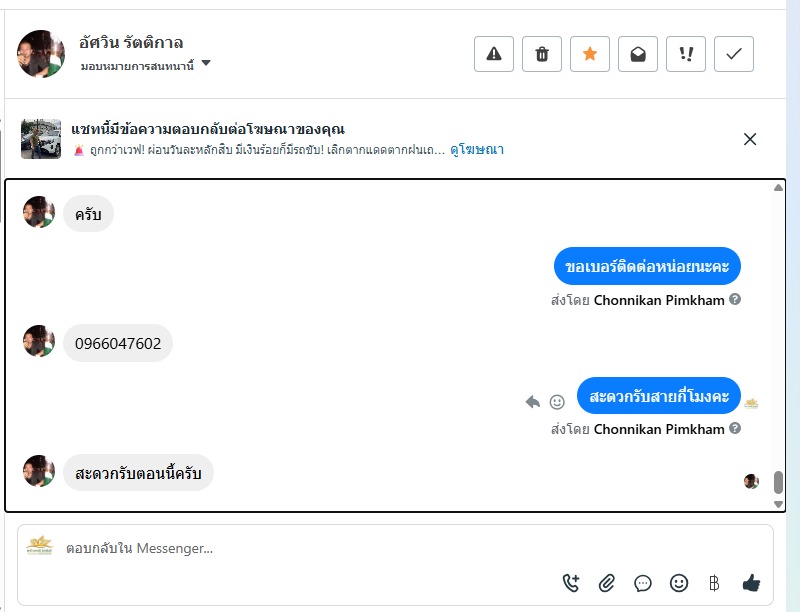Click the phone-plus call request icon
This screenshot has width=800, height=612.
[571, 583]
